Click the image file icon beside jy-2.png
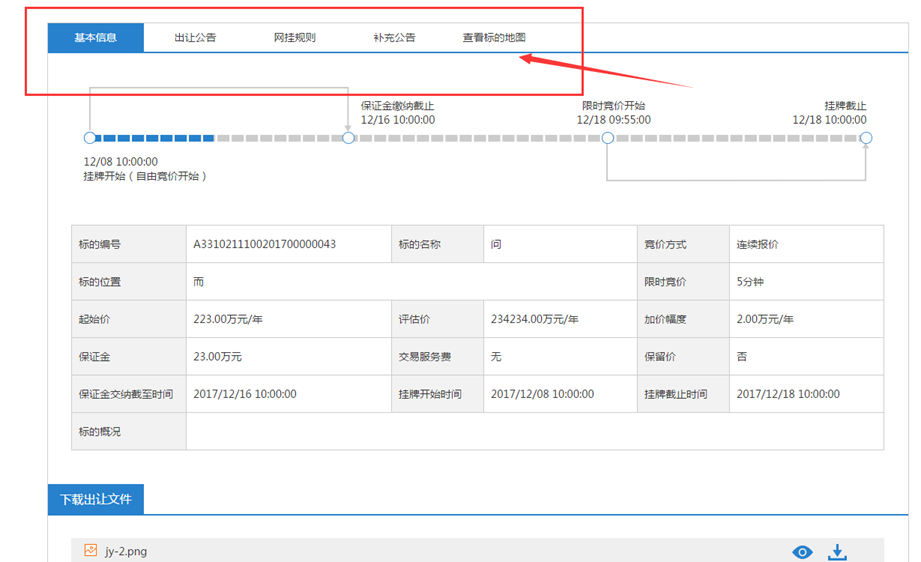This screenshot has height=562, width=921. (x=91, y=551)
